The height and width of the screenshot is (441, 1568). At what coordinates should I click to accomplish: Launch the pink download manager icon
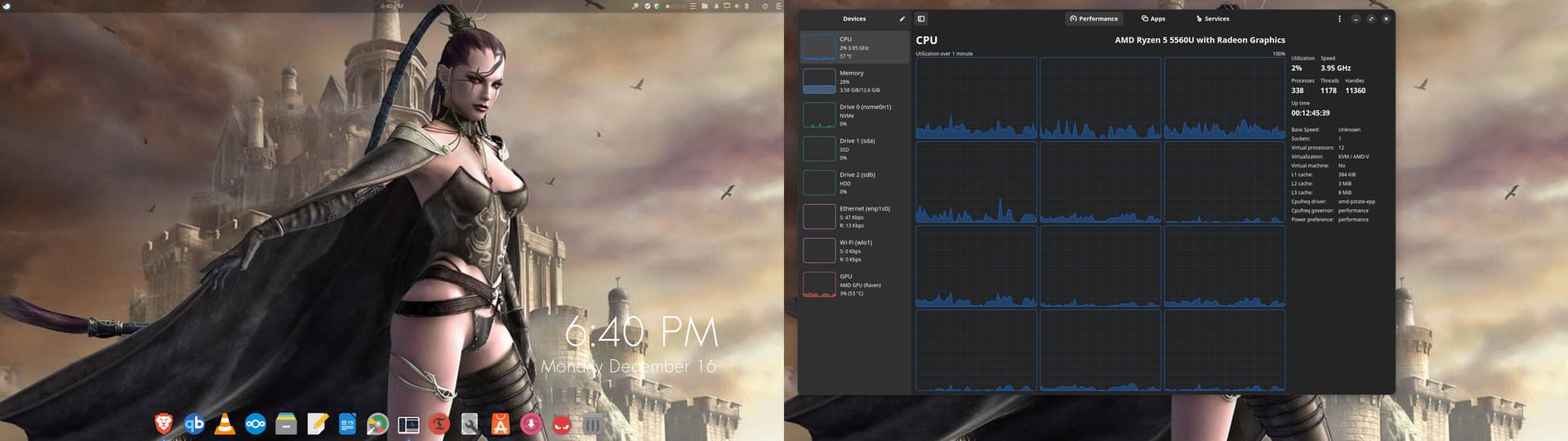[531, 423]
